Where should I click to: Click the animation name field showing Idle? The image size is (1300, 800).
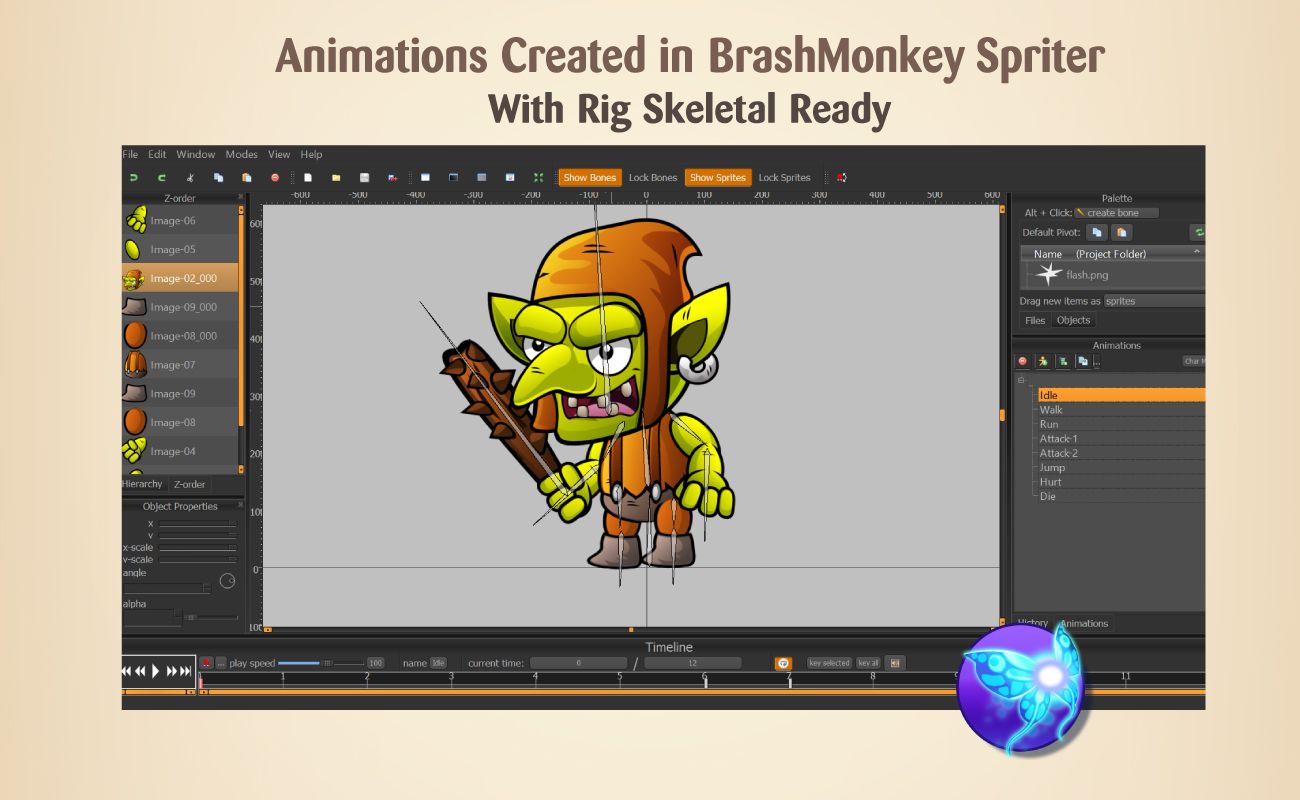438,663
